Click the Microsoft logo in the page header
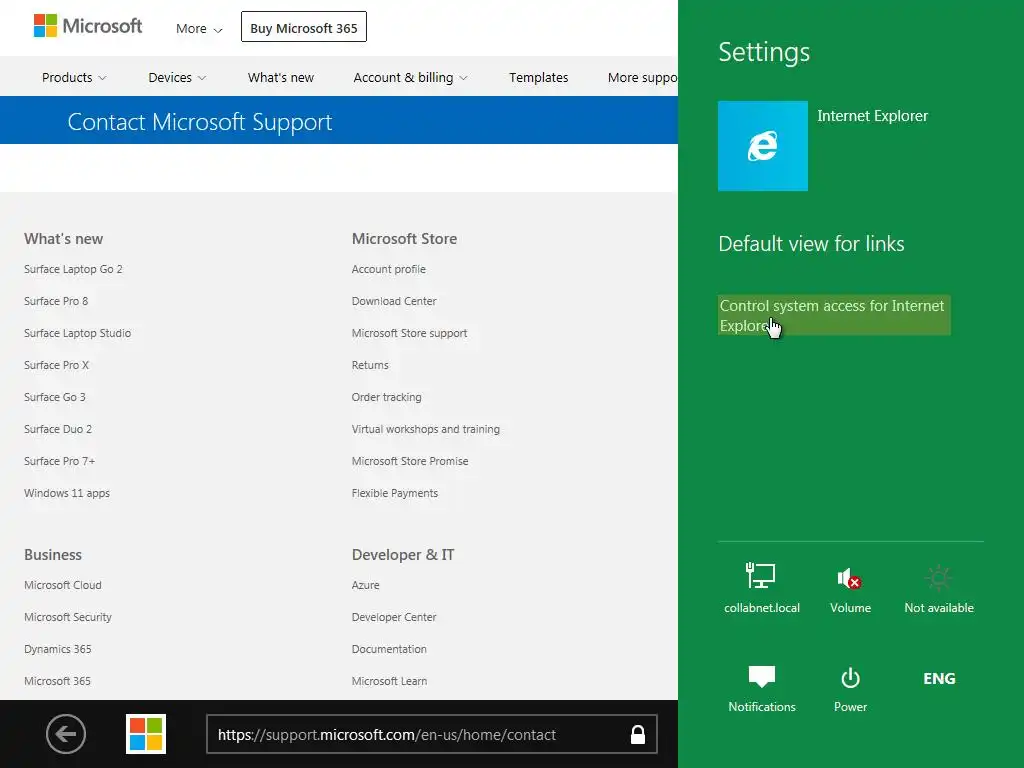 tap(88, 26)
